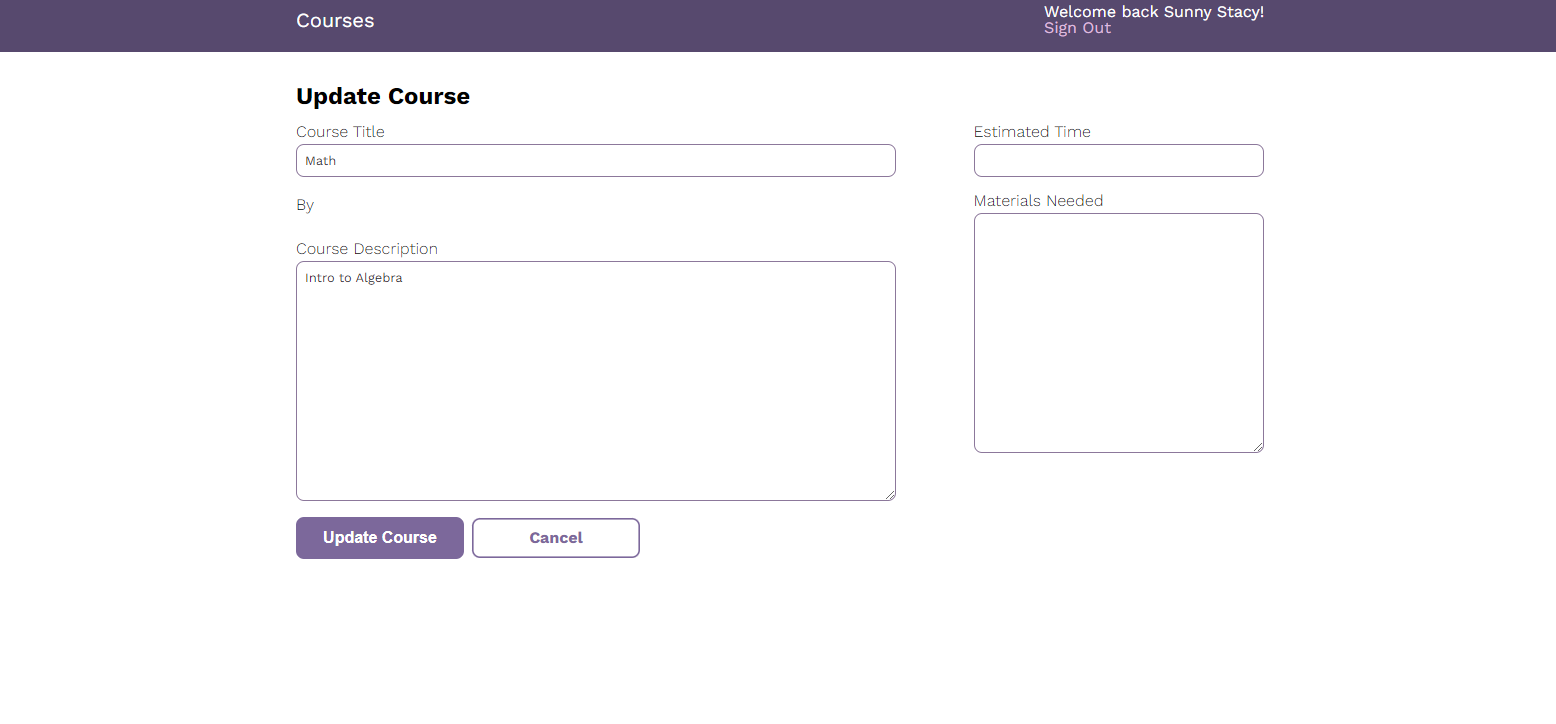Click the 'By' author label

(305, 205)
